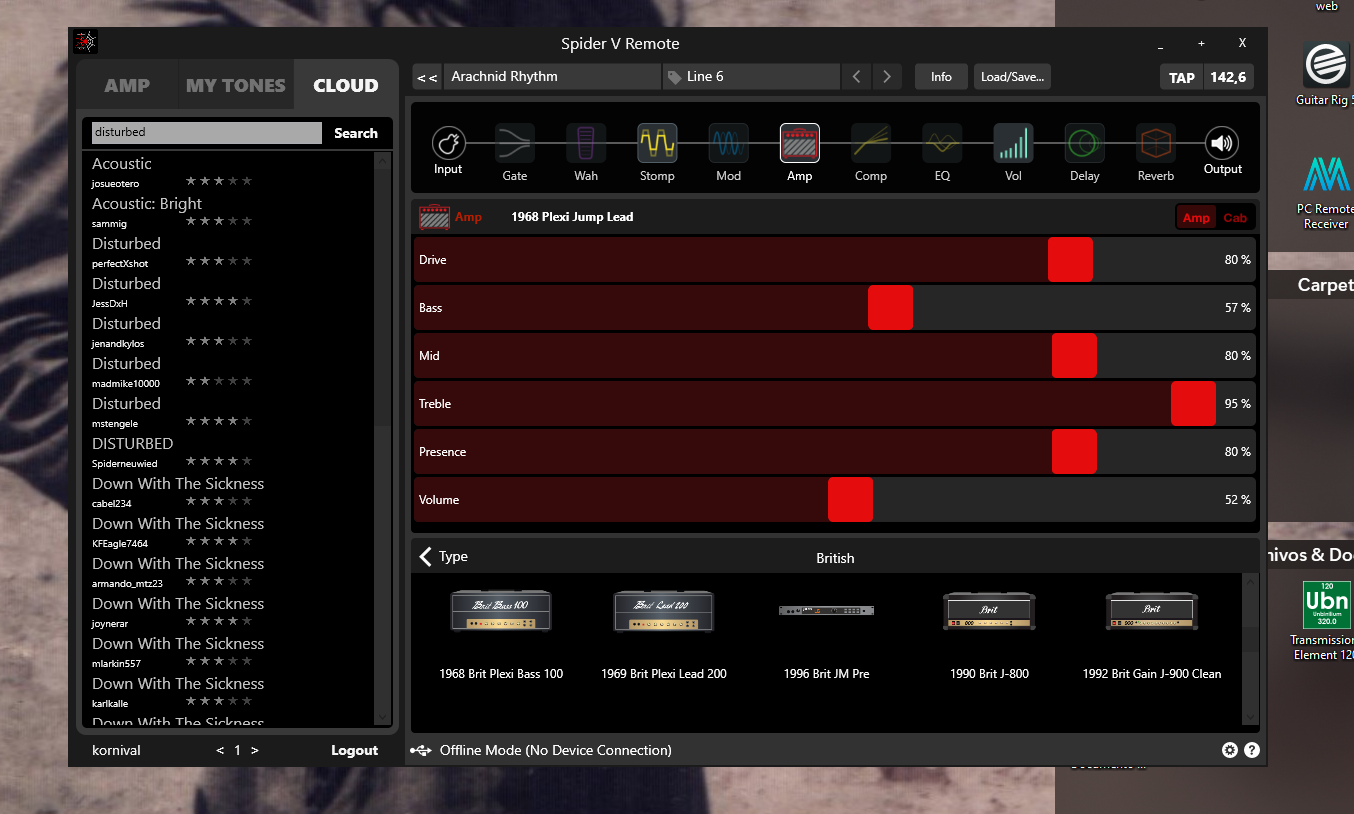Image resolution: width=1354 pixels, height=814 pixels.
Task: Select the Gate effect block icon
Action: coord(514,144)
